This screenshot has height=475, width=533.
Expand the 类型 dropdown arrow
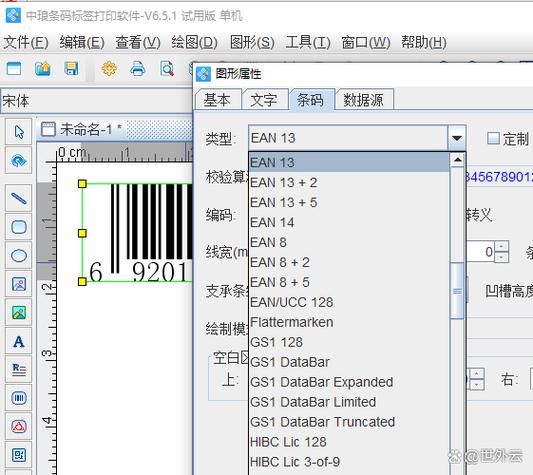coord(457,138)
